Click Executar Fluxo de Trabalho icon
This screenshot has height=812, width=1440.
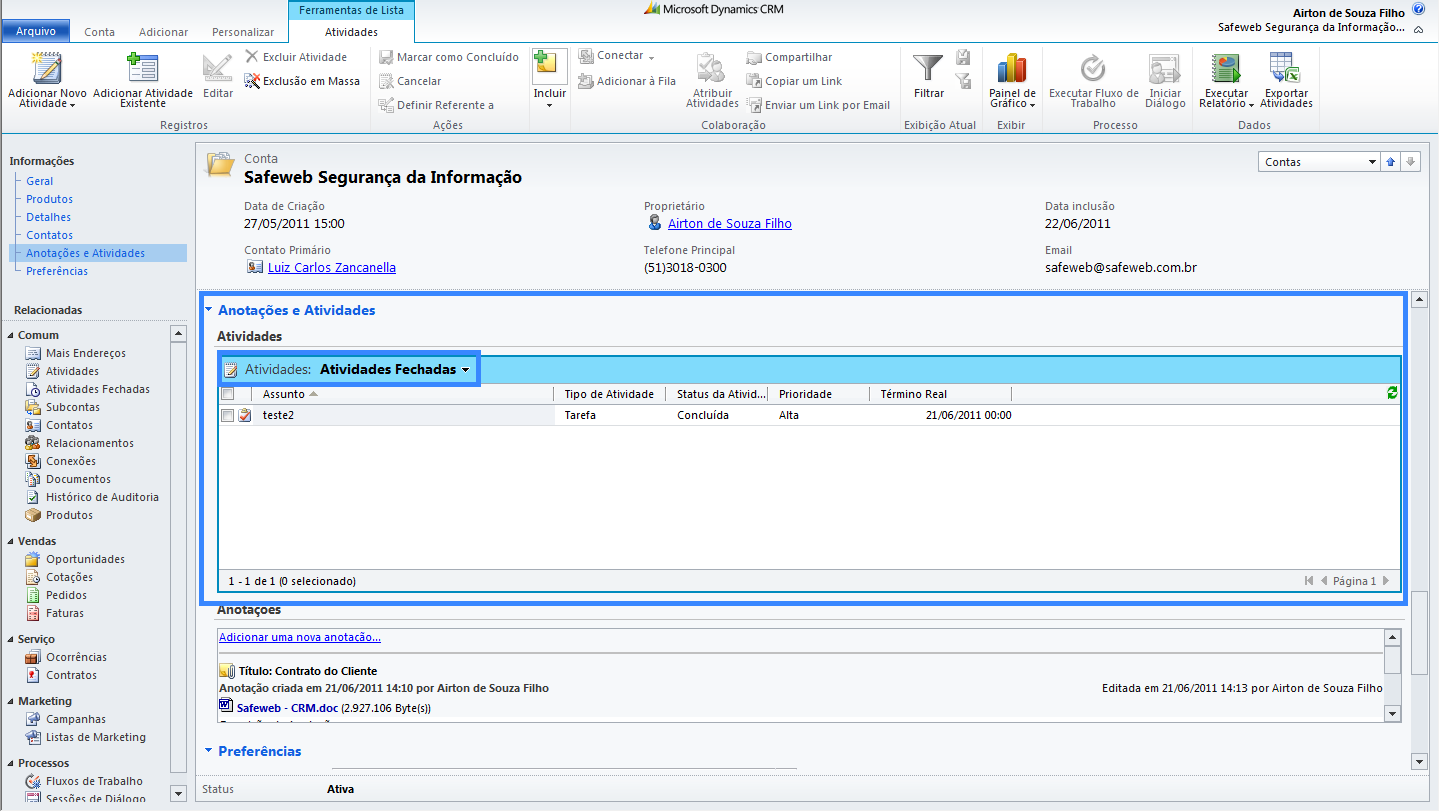(1093, 68)
